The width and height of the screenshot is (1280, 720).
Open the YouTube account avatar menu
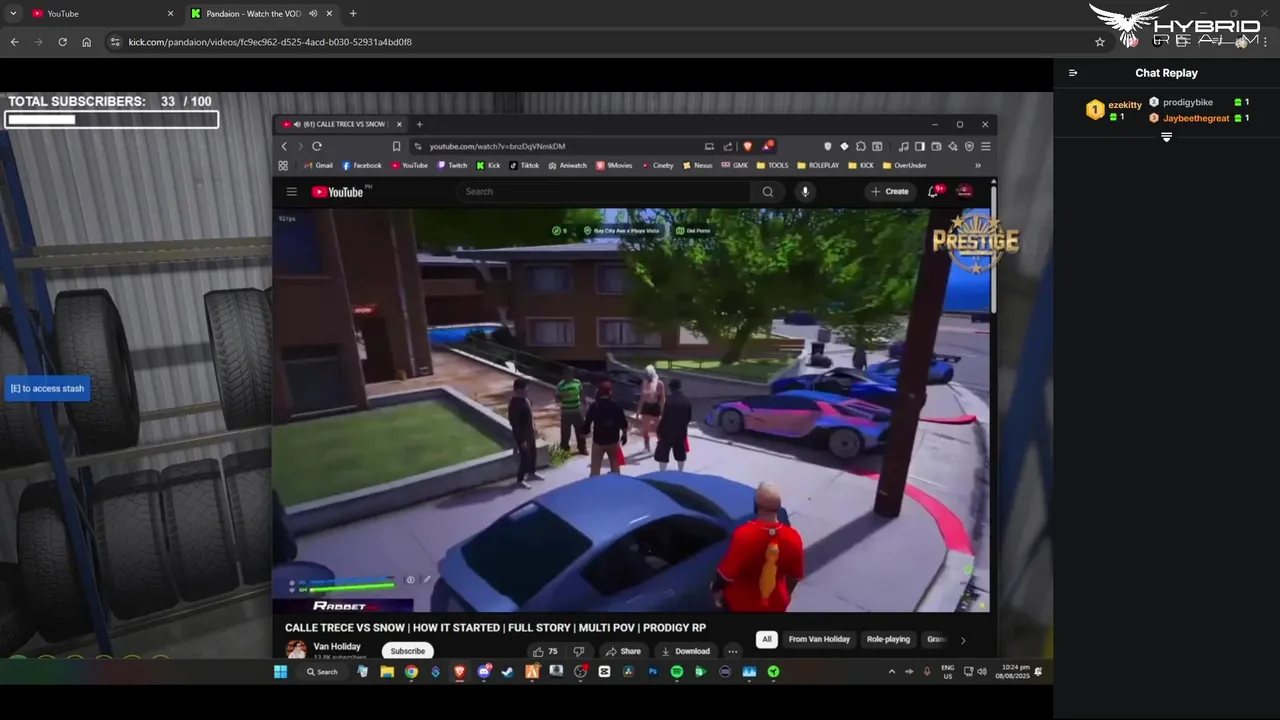(x=965, y=191)
